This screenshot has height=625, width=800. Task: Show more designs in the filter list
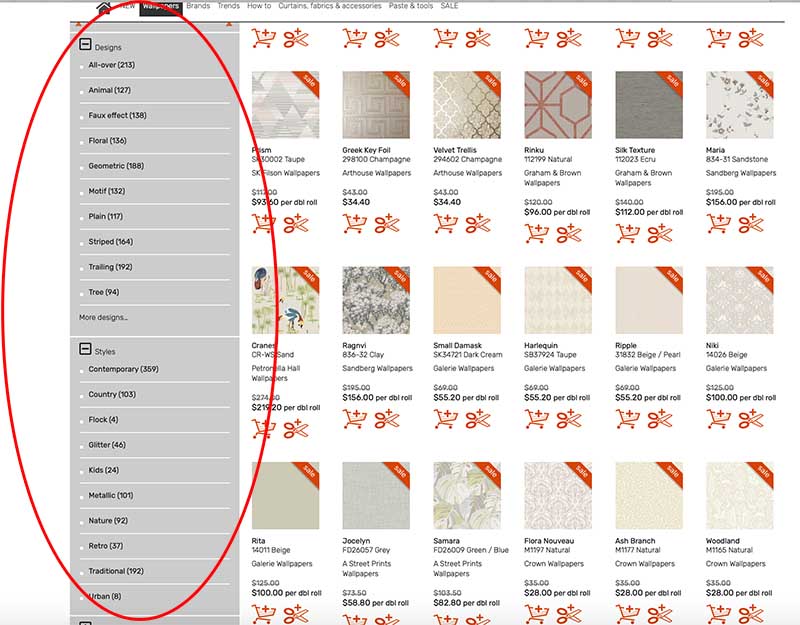(103, 317)
